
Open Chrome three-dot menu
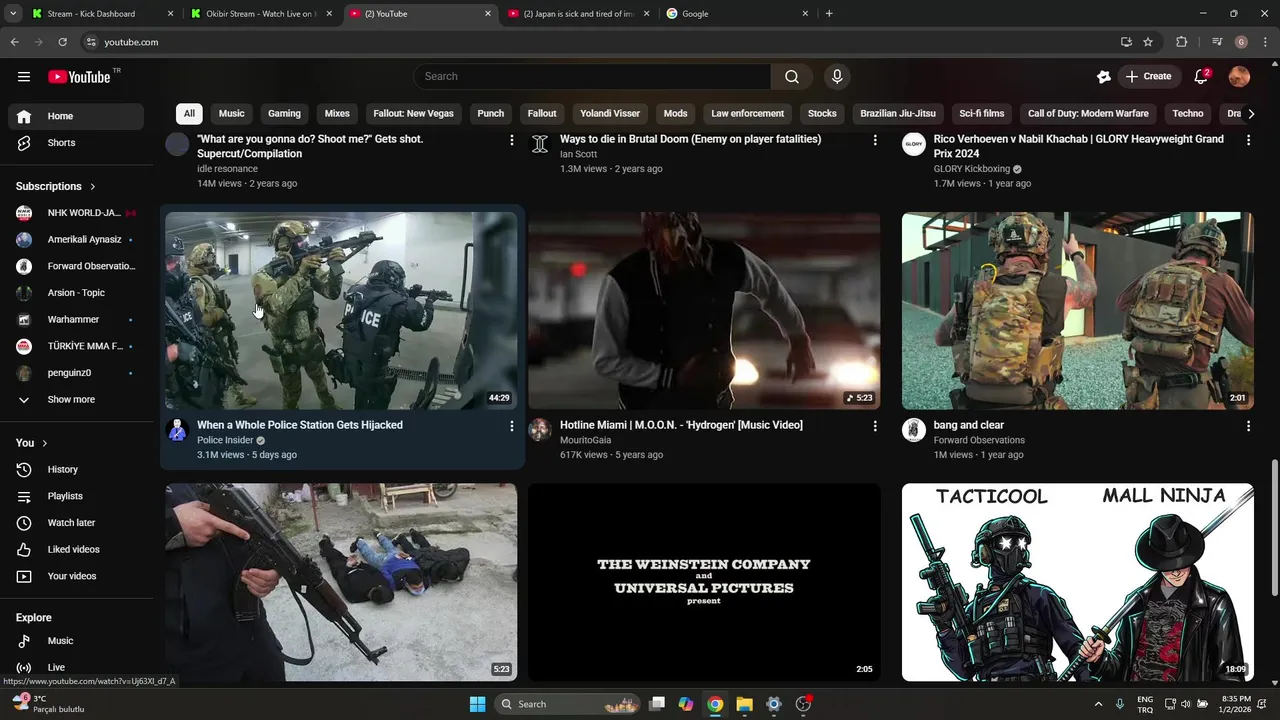(x=1266, y=42)
